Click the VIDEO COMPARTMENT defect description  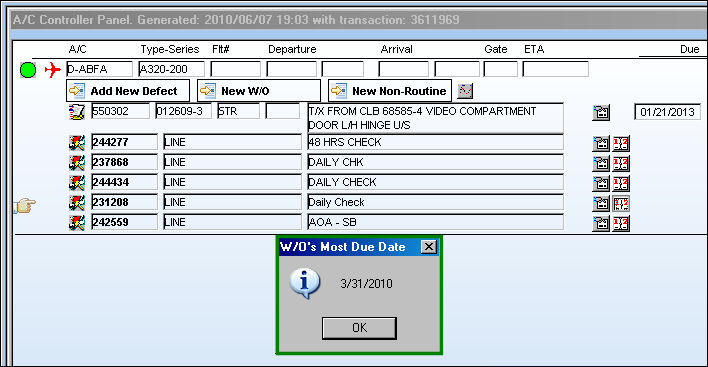[435, 118]
